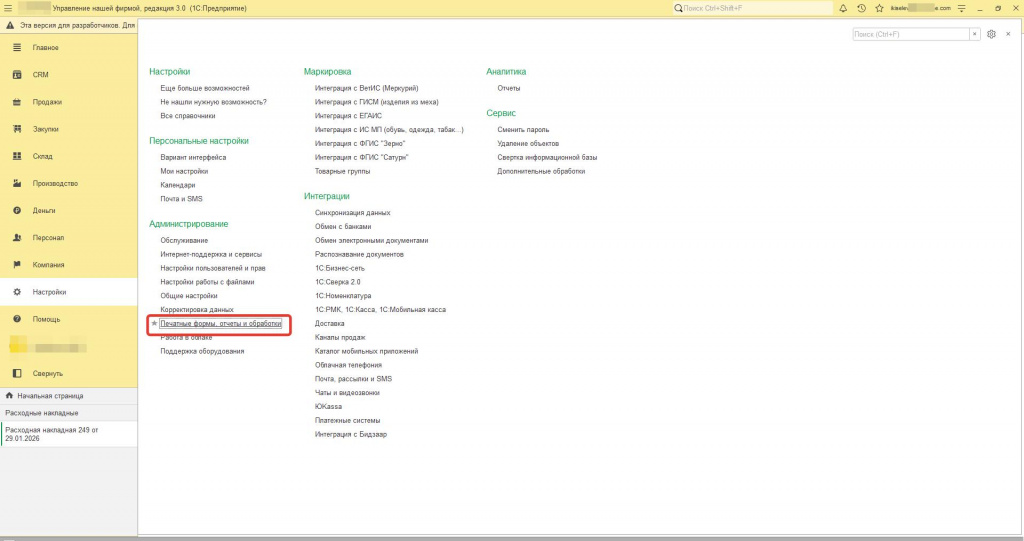
Task: Click the Деньги coin icon
Action: 17,210
